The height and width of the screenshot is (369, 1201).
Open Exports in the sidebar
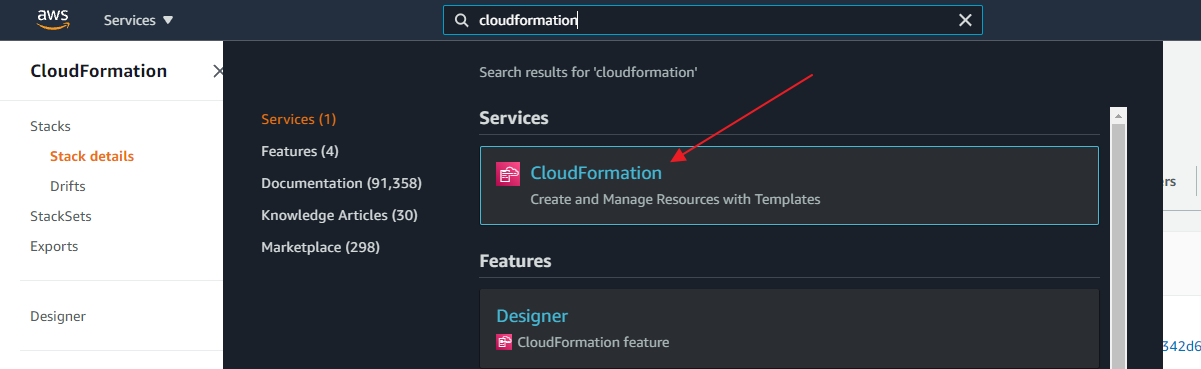[54, 246]
